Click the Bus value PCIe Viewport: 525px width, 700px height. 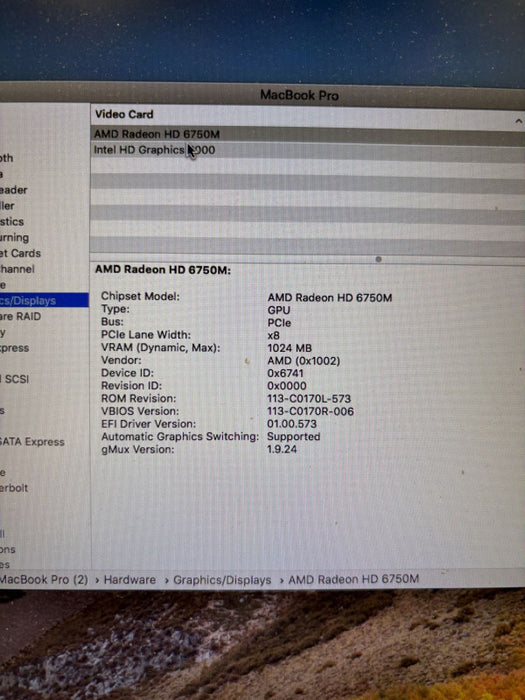point(279,323)
